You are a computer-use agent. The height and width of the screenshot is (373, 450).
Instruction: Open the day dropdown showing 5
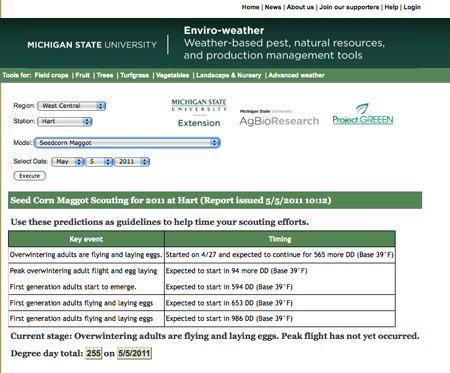[x=99, y=162]
